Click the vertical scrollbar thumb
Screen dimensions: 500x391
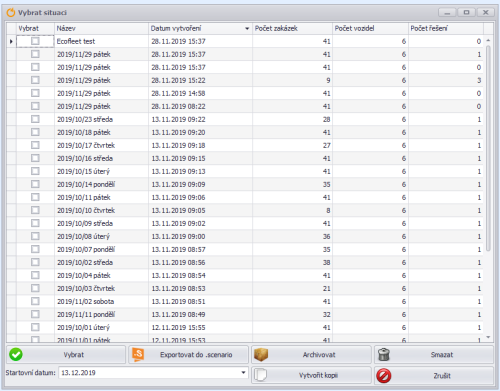[488, 148]
